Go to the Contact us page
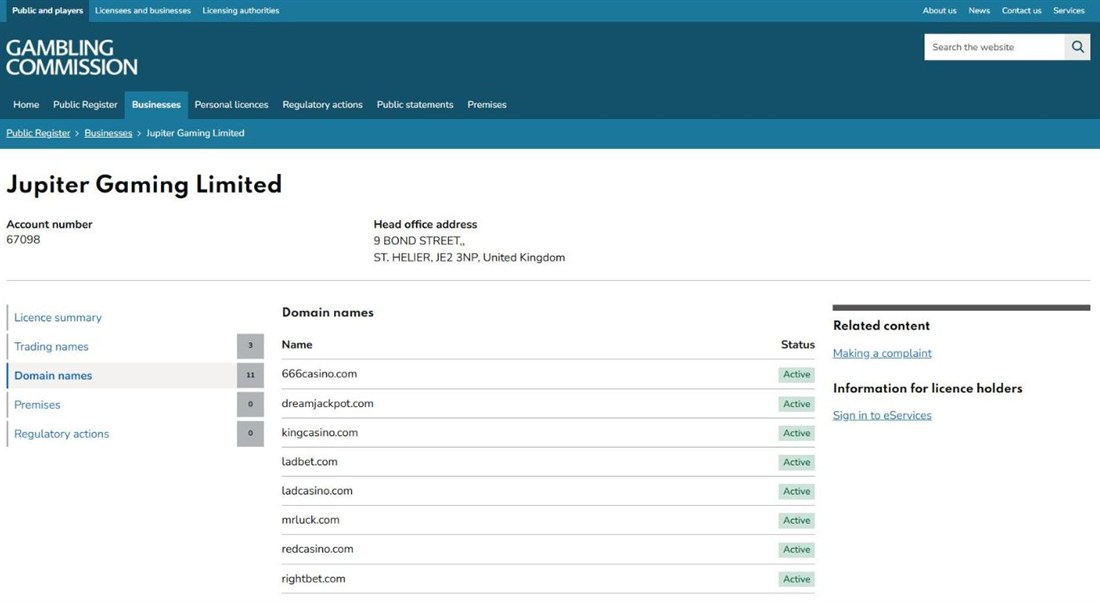Image resolution: width=1100 pixels, height=602 pixels. [1021, 11]
